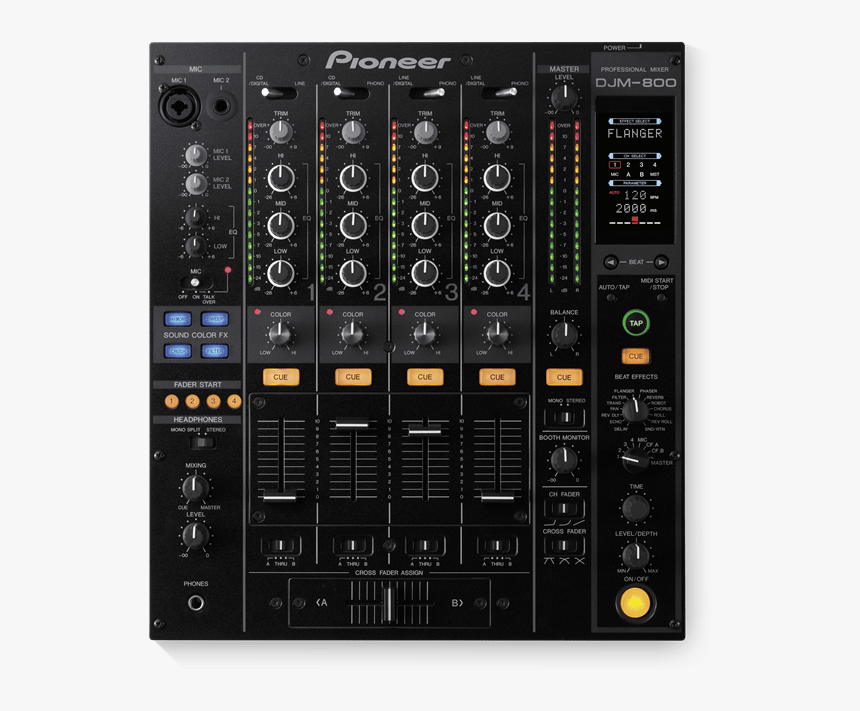This screenshot has width=860, height=711.
Task: Click the CRUSH Sound Color FX button
Action: (x=178, y=351)
